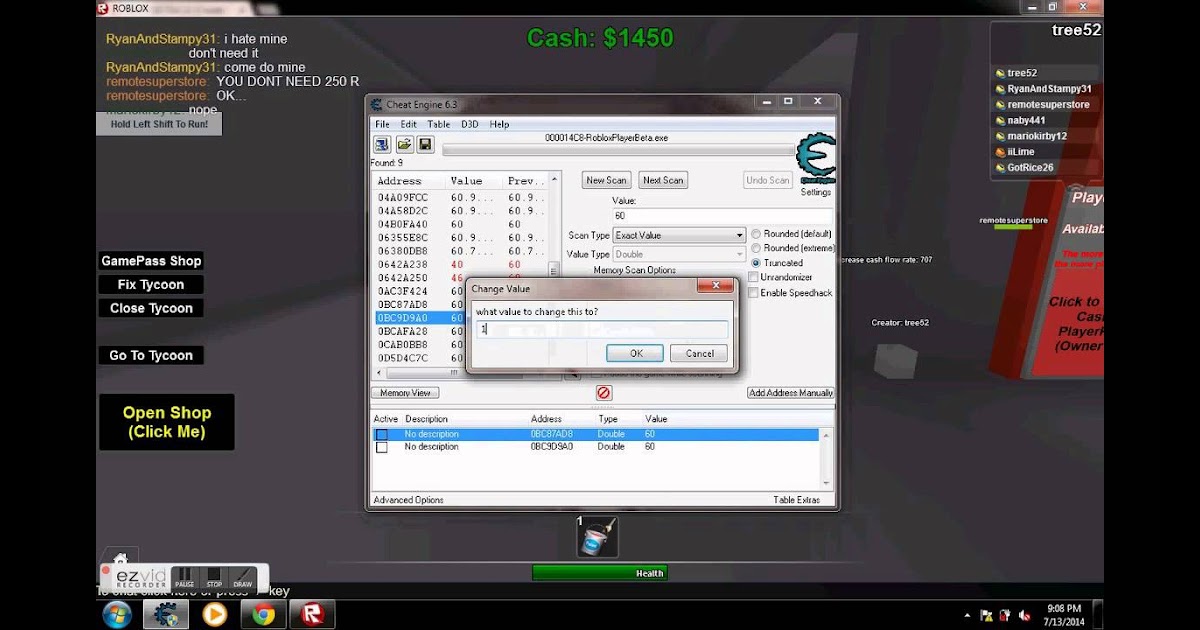This screenshot has height=630, width=1200.
Task: Select the paint bucket tool in game hotbar
Action: (598, 537)
